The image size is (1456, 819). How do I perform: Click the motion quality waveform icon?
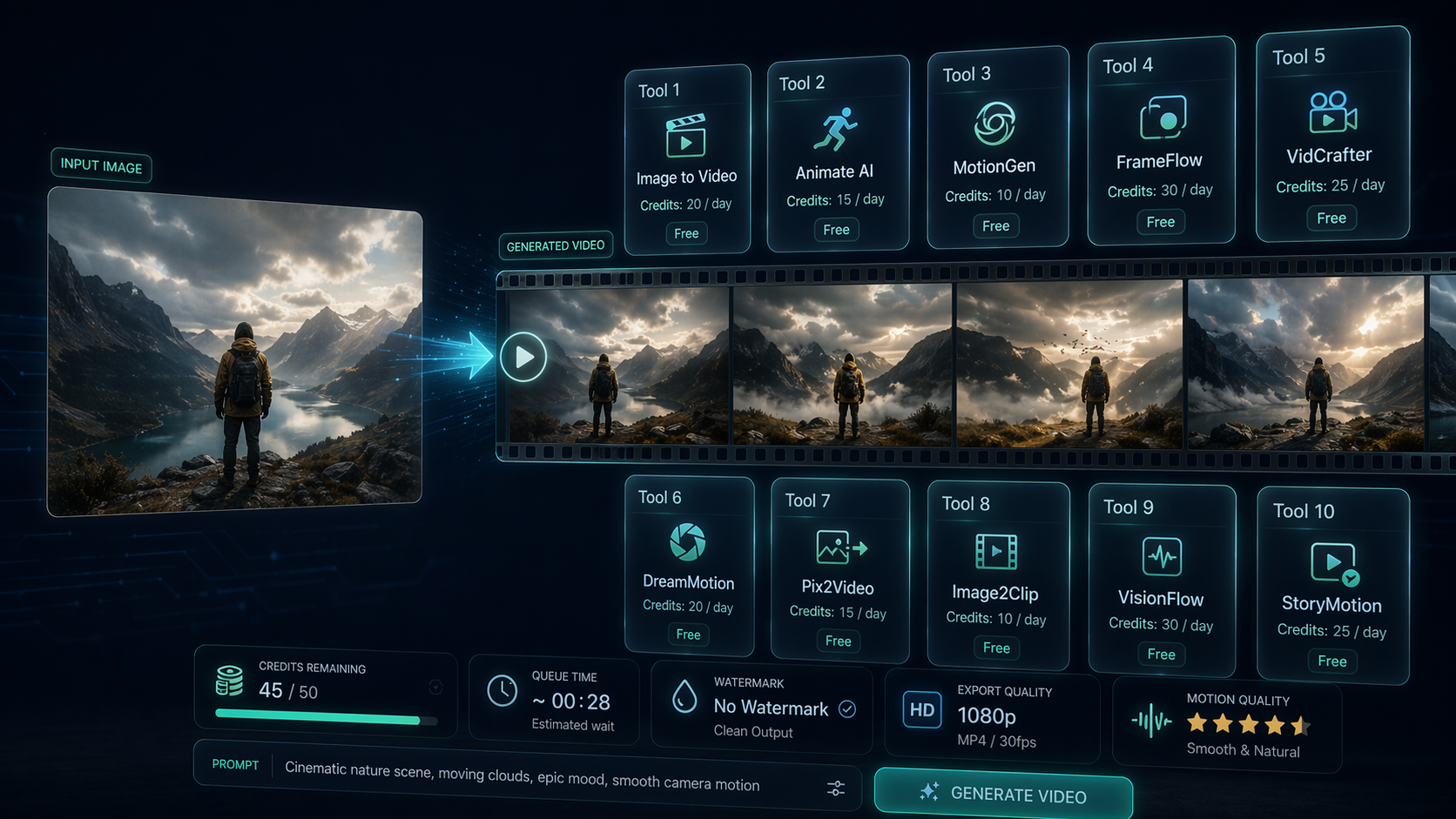tap(1152, 721)
